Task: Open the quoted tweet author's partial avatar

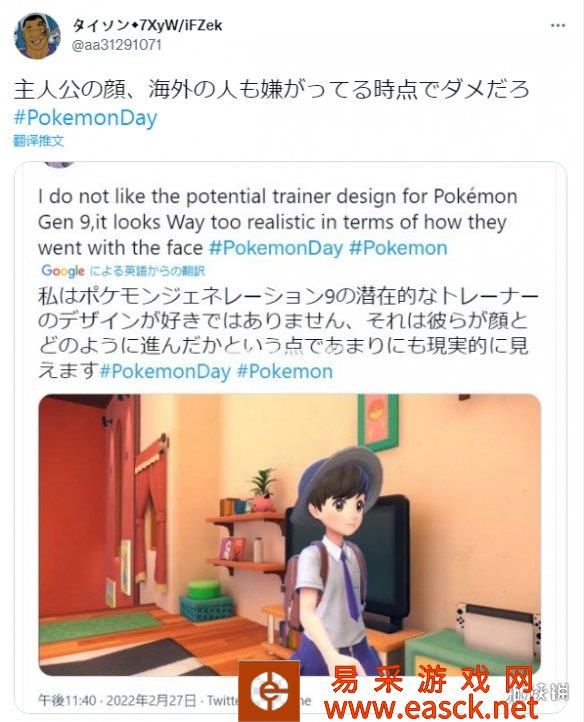Action: (58, 164)
